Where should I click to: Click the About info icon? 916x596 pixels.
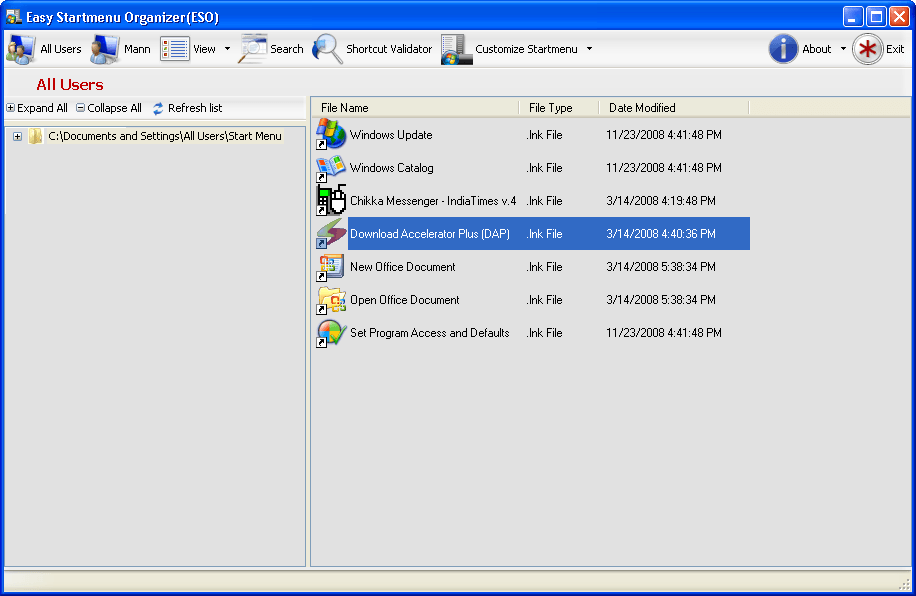click(x=783, y=49)
